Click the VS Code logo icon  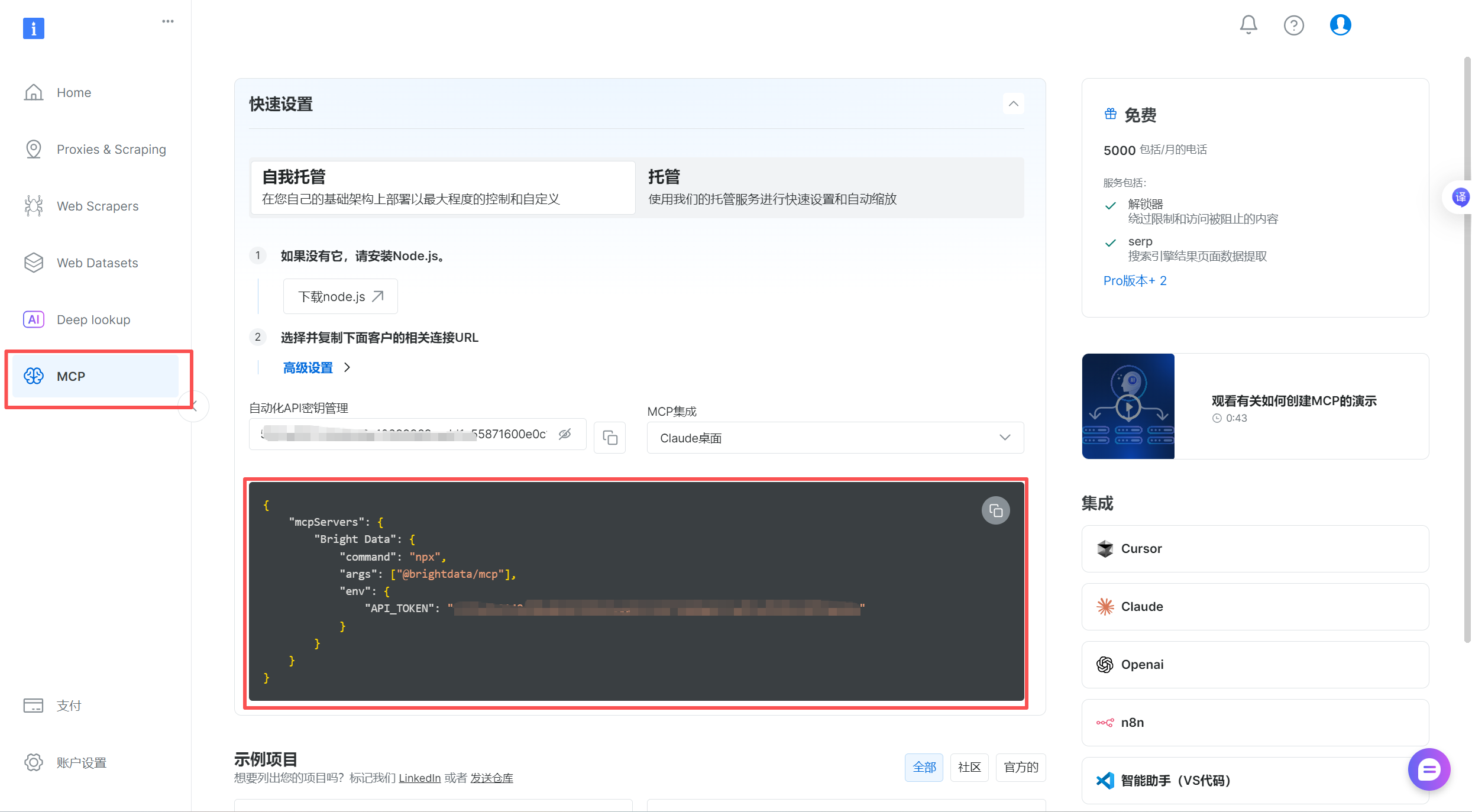(1105, 781)
